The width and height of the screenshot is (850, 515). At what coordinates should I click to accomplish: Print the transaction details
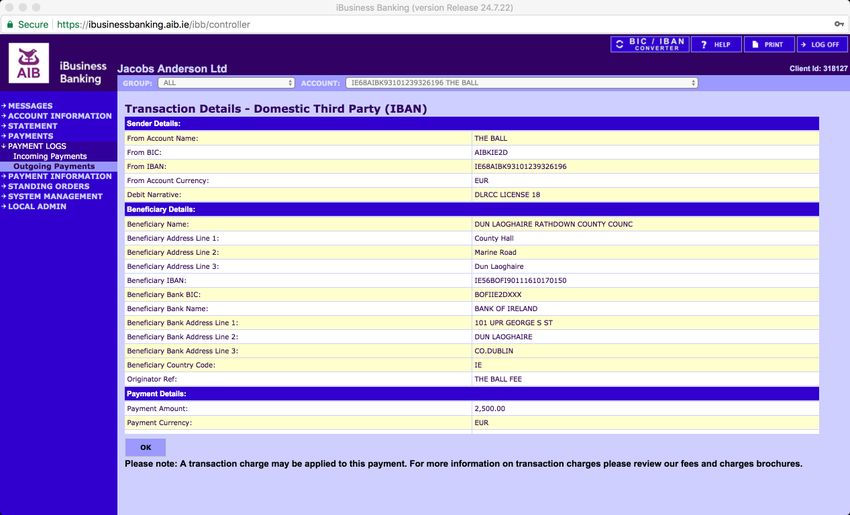tap(769, 44)
